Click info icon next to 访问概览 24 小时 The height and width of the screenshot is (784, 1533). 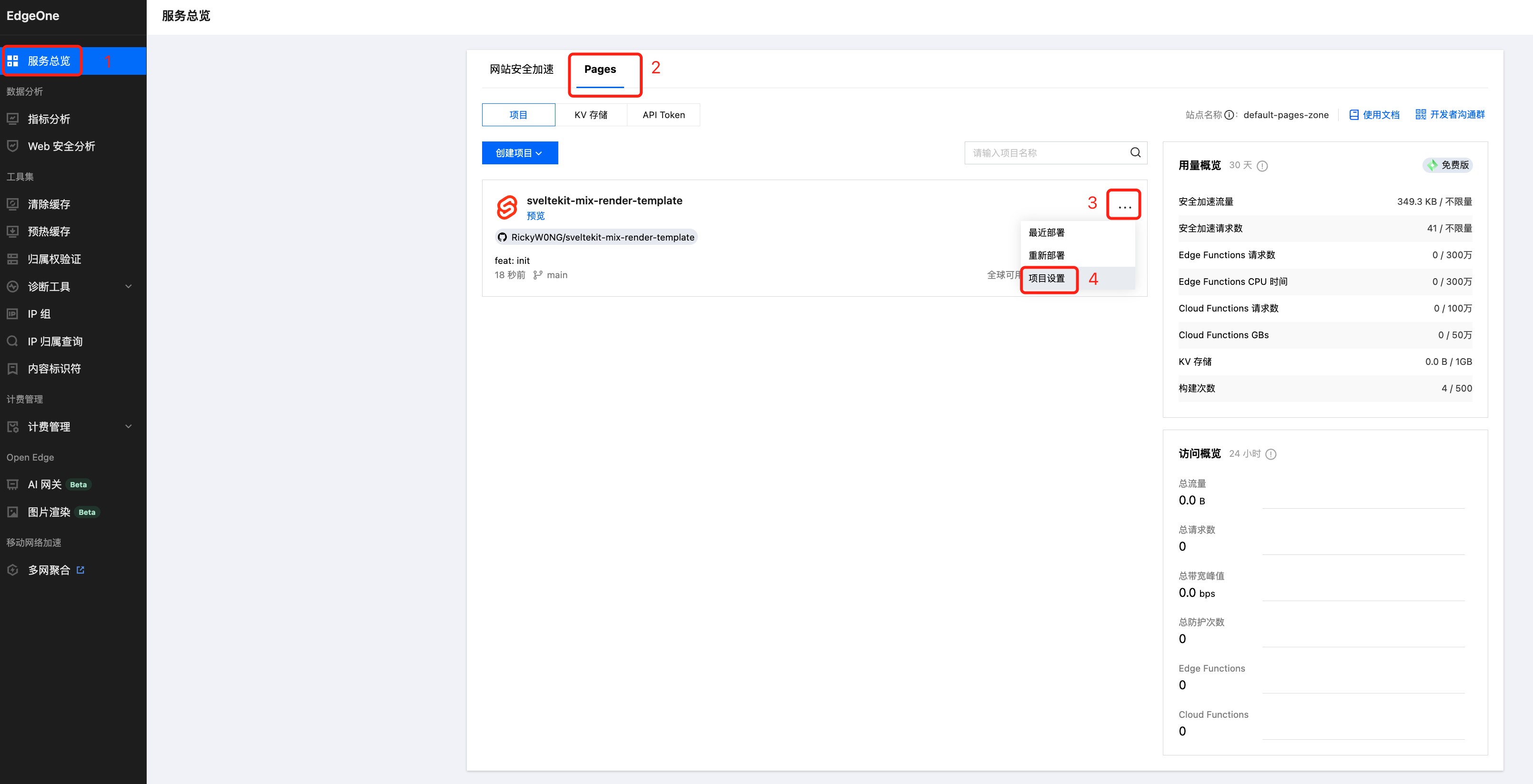[x=1271, y=454]
